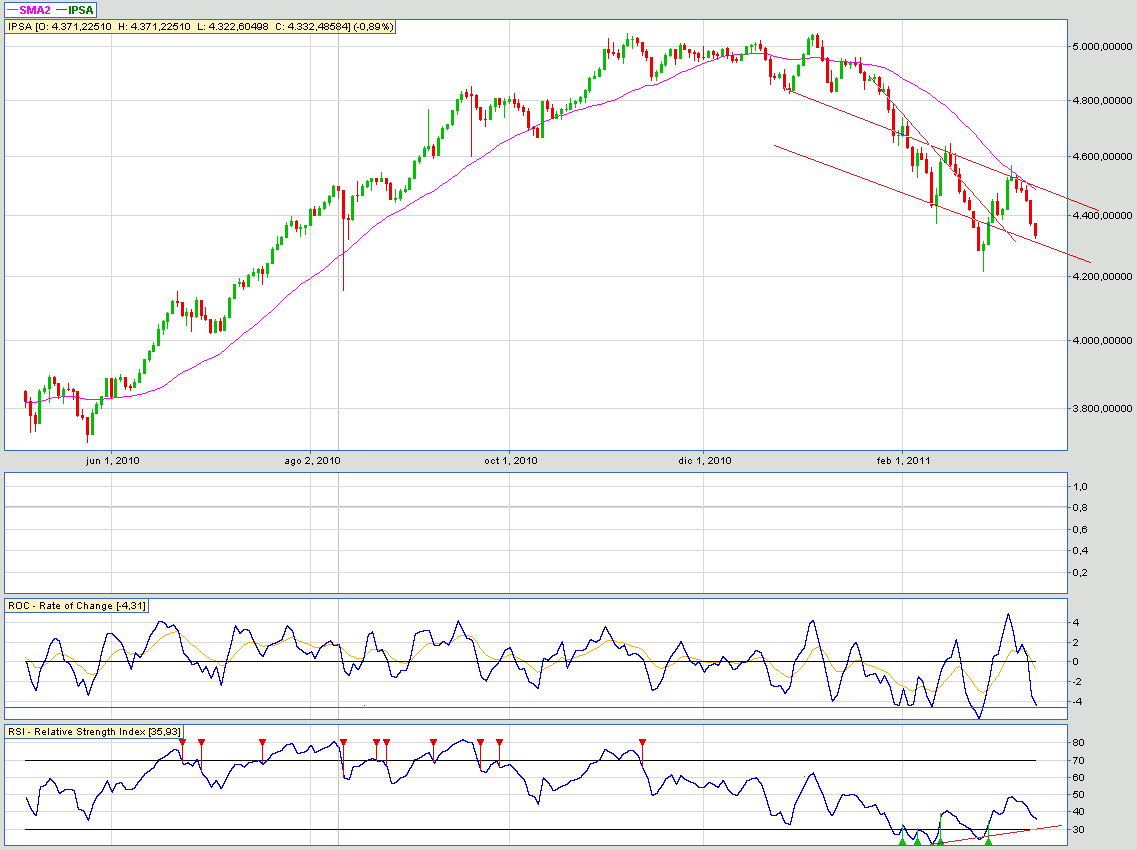Toggle the IPSA legend entry
The height and width of the screenshot is (850, 1137).
point(76,10)
